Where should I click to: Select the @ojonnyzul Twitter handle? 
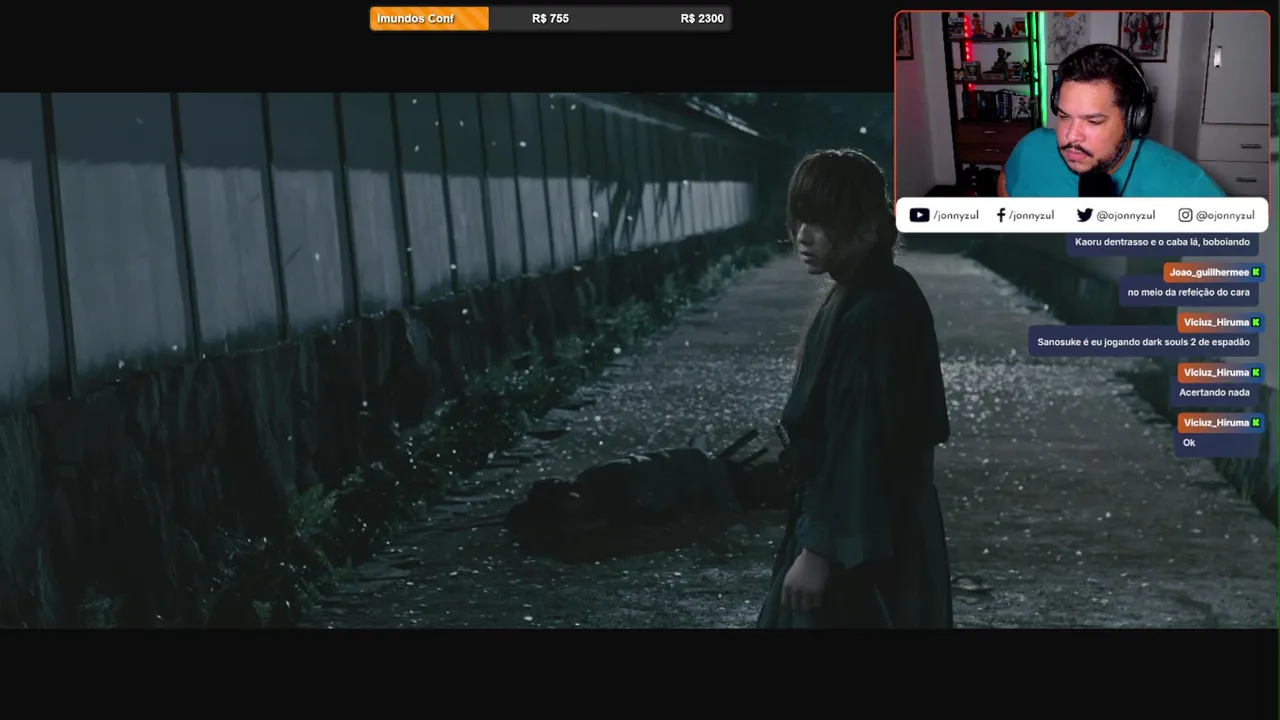(1126, 215)
